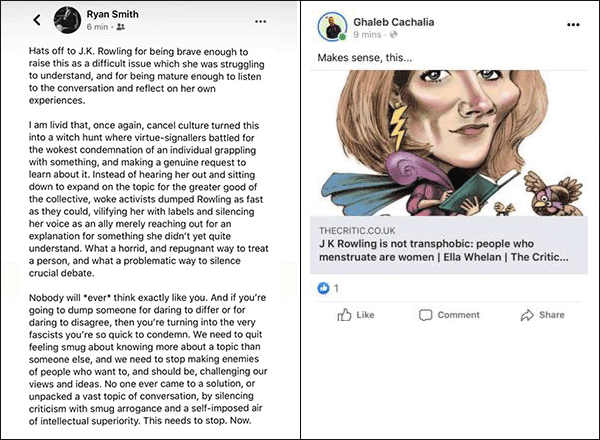The width and height of the screenshot is (600, 440).
Task: View the reaction count of 1
Action: (337, 288)
